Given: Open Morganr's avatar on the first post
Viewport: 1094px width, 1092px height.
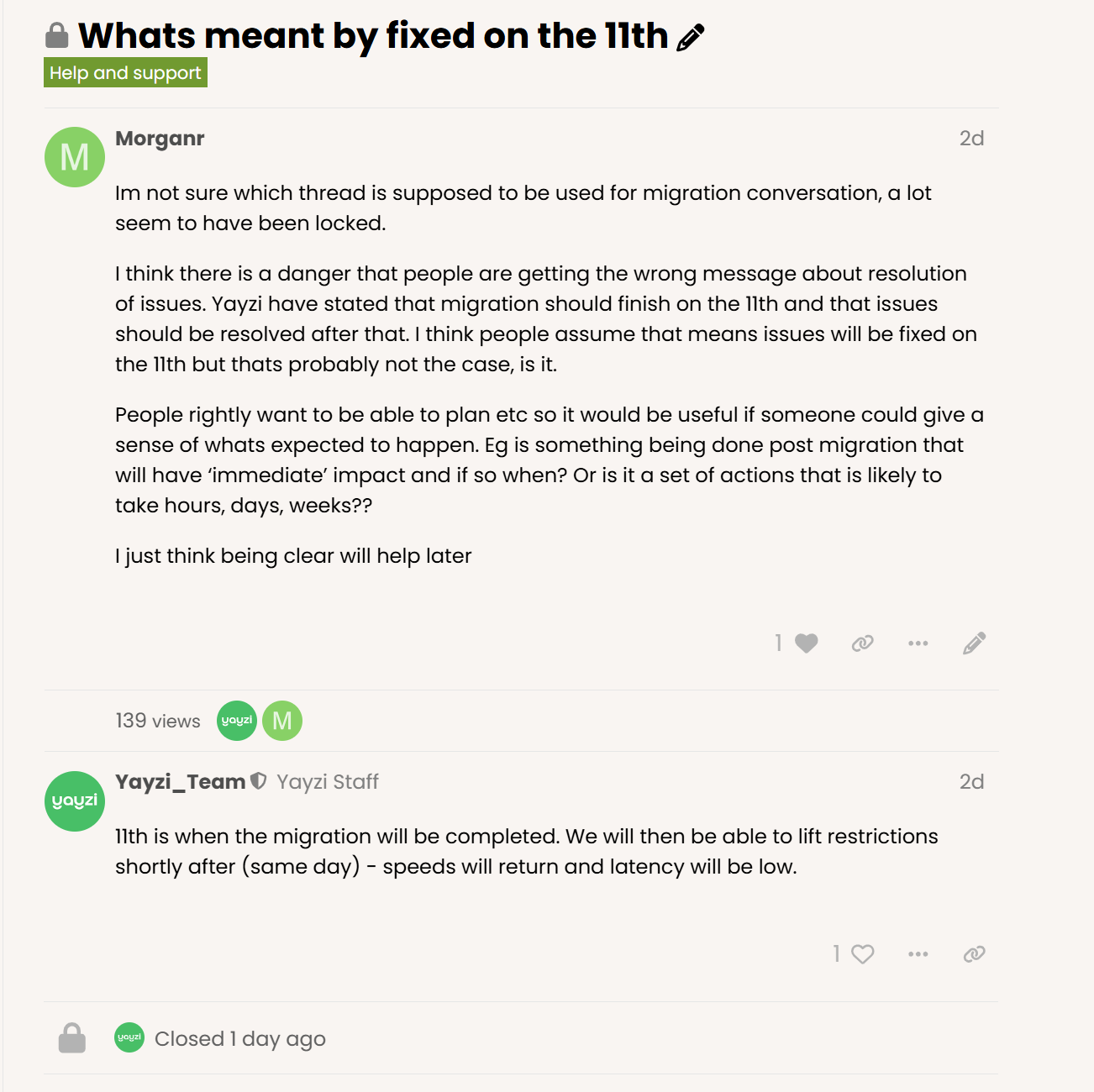Looking at the screenshot, I should (x=75, y=157).
